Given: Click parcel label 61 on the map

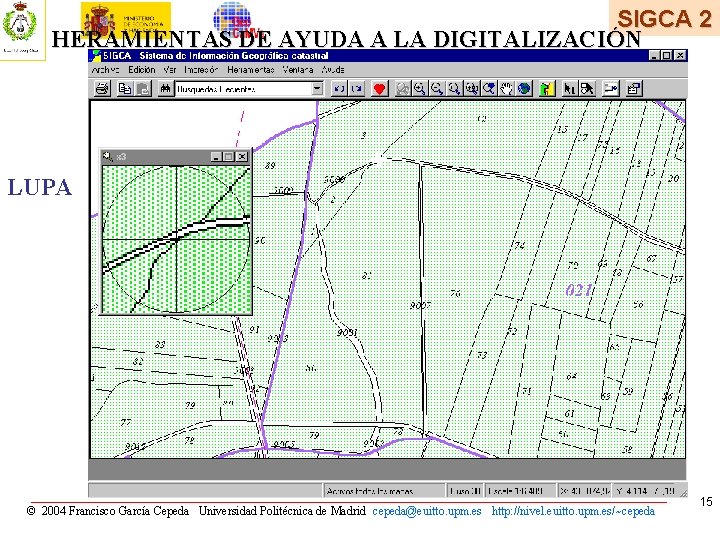Looking at the screenshot, I should (x=569, y=414).
